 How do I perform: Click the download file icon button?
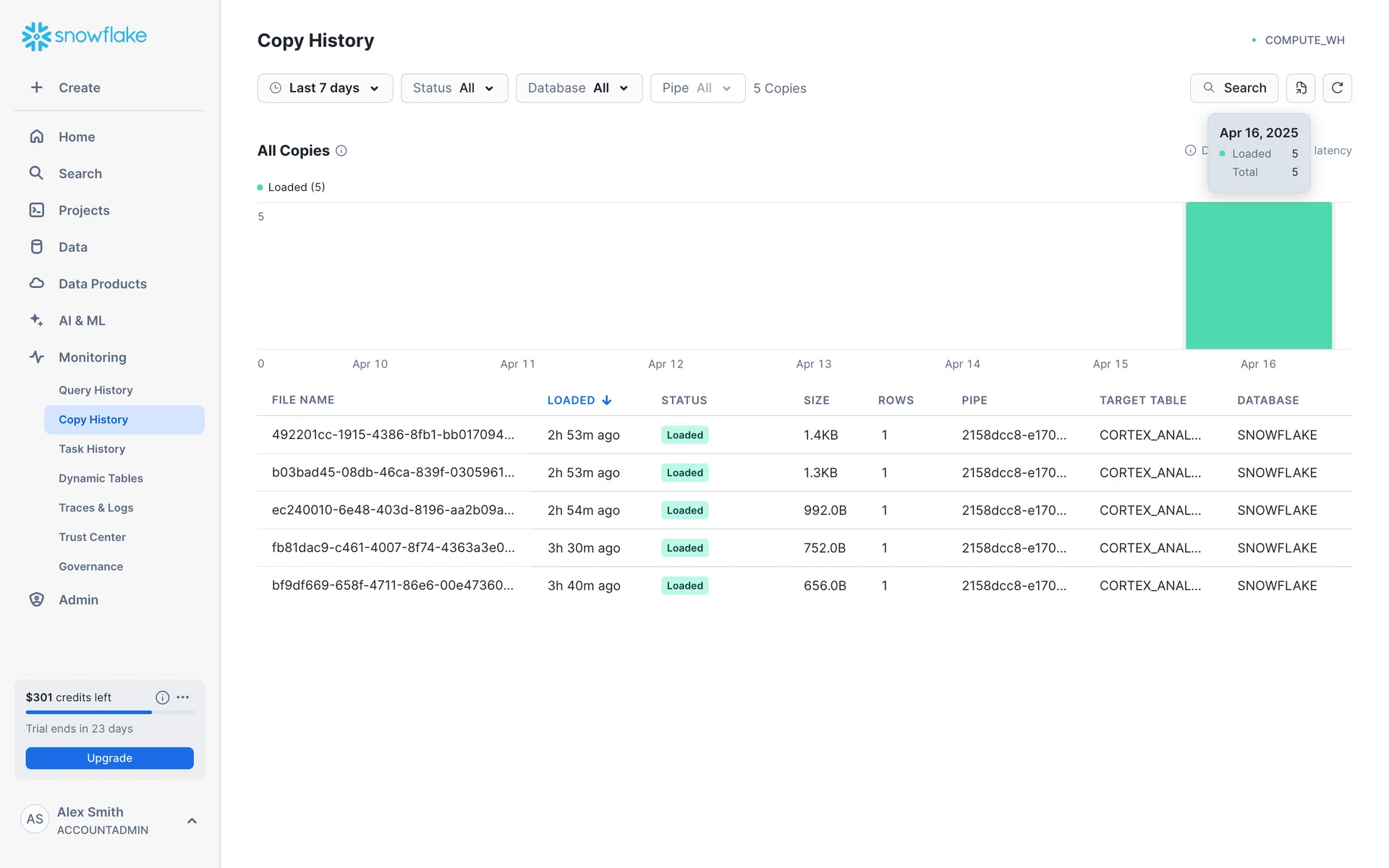[1300, 88]
